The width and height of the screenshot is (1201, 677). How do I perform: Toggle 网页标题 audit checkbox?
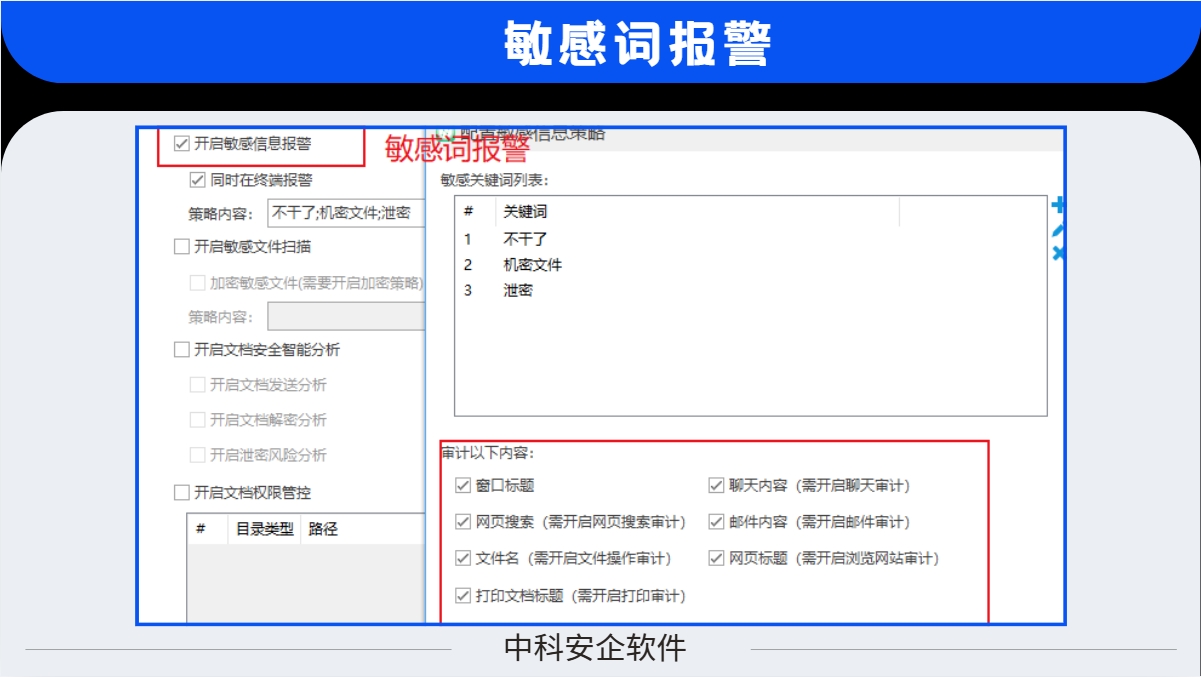716,558
